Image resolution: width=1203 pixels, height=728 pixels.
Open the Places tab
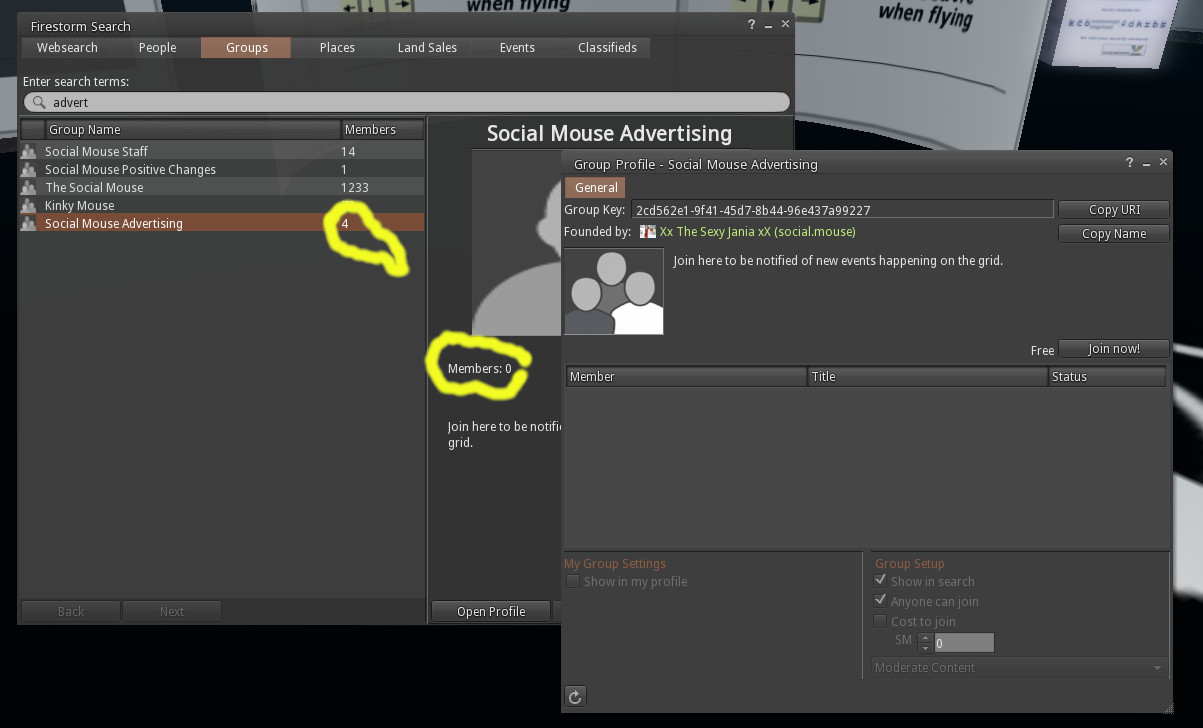pyautogui.click(x=337, y=47)
